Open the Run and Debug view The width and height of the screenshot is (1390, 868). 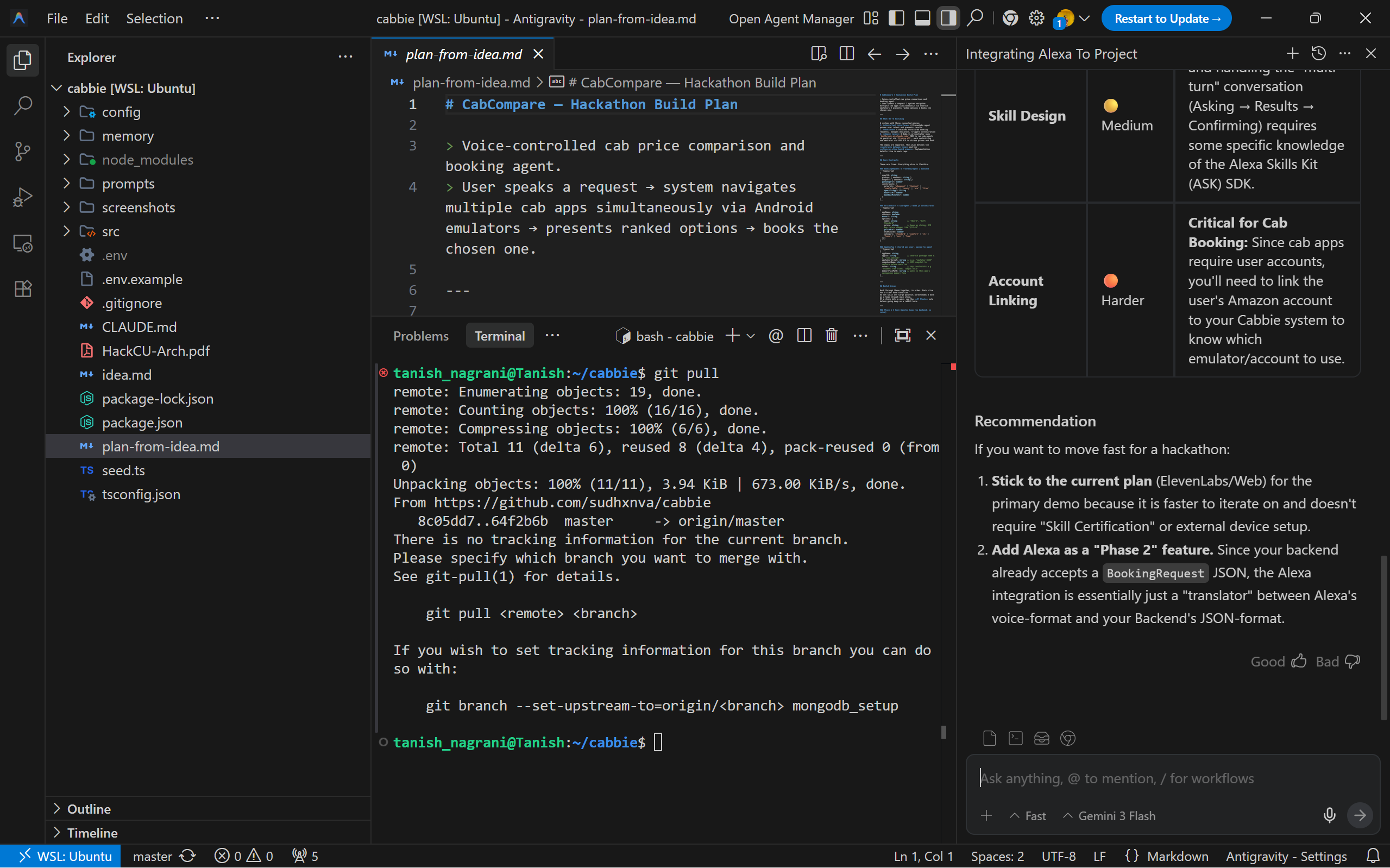click(x=22, y=198)
